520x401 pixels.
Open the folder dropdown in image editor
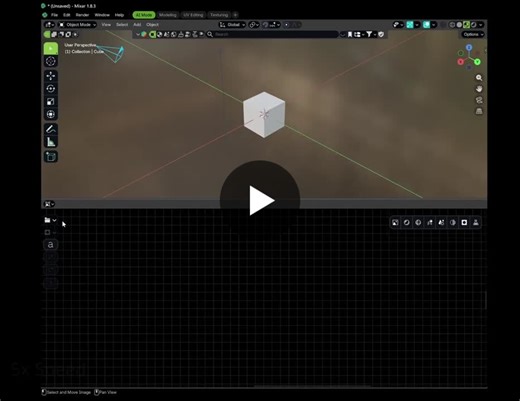pos(50,220)
